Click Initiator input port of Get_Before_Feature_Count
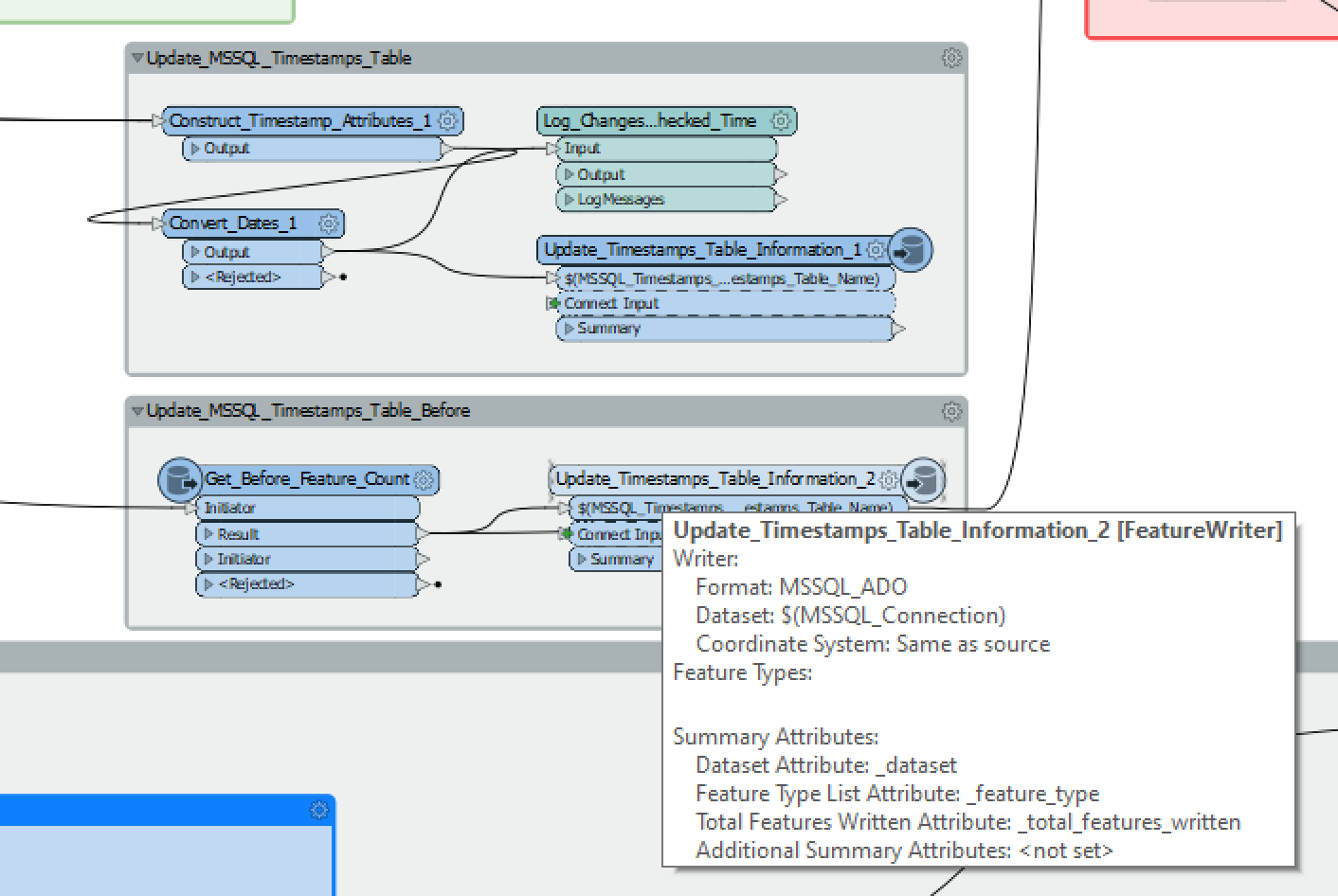The image size is (1338, 896). click(x=307, y=509)
